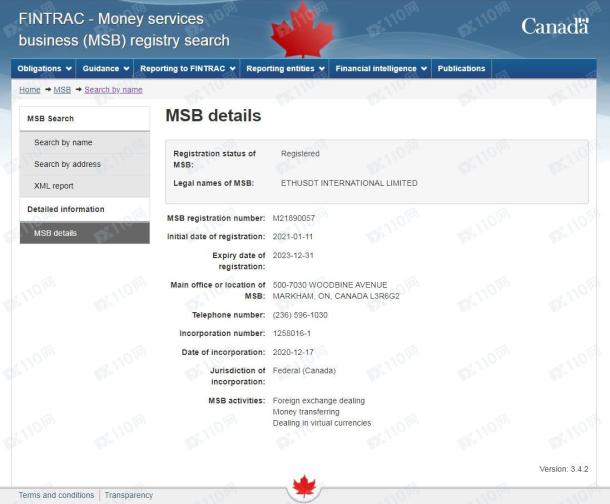Click expiry date 2023-12-31

[x=293, y=256]
